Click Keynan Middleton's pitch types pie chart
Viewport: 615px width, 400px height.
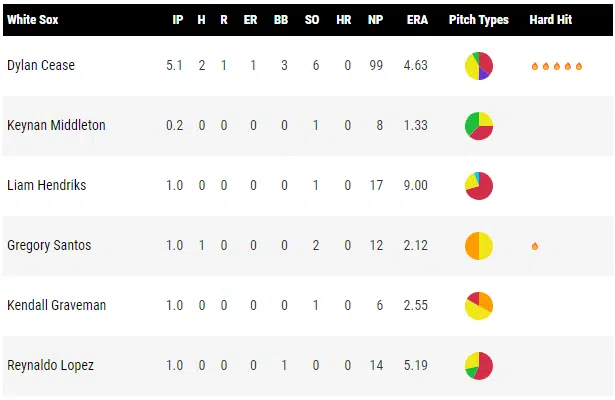478,126
